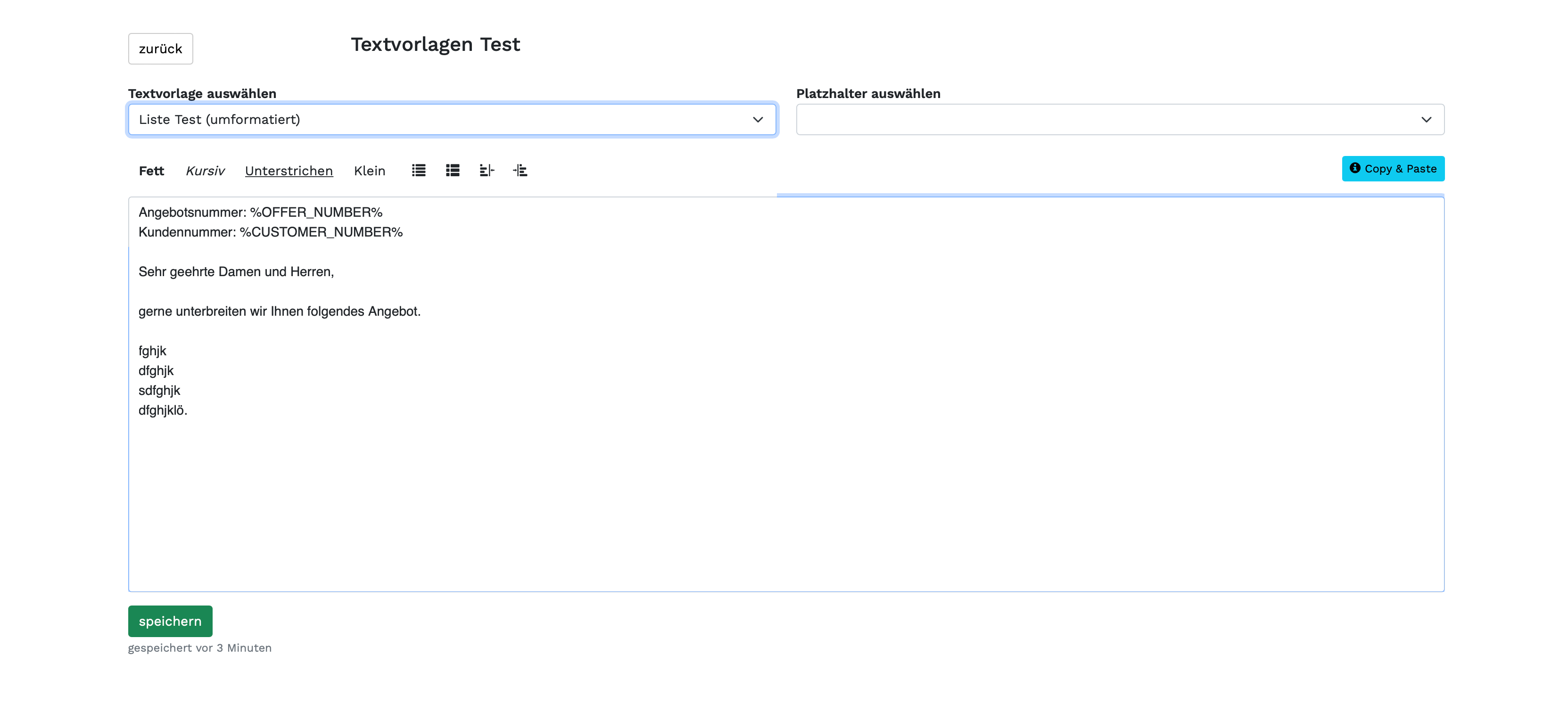The height and width of the screenshot is (704, 1568).
Task: Click the outdent list icon
Action: [487, 171]
